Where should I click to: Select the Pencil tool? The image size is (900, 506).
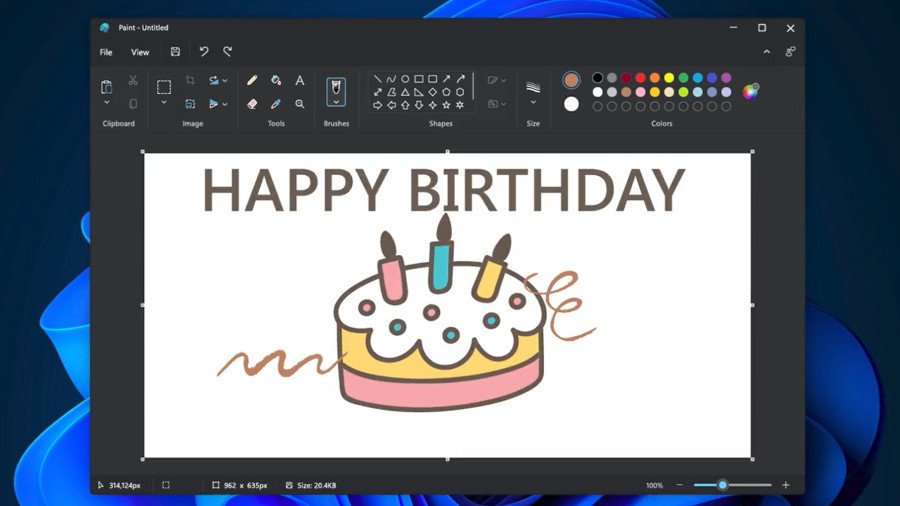[252, 80]
